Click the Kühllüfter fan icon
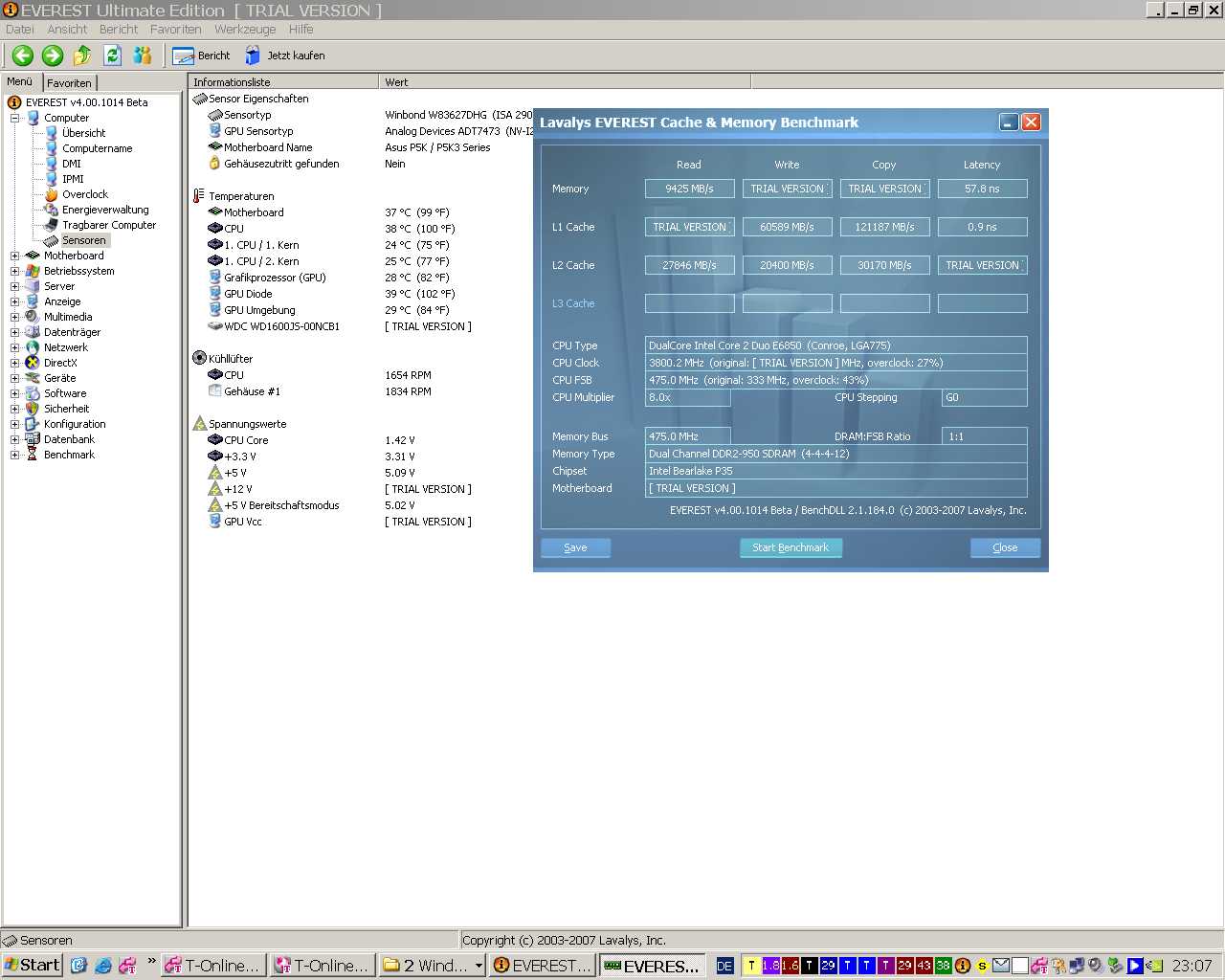 click(200, 358)
